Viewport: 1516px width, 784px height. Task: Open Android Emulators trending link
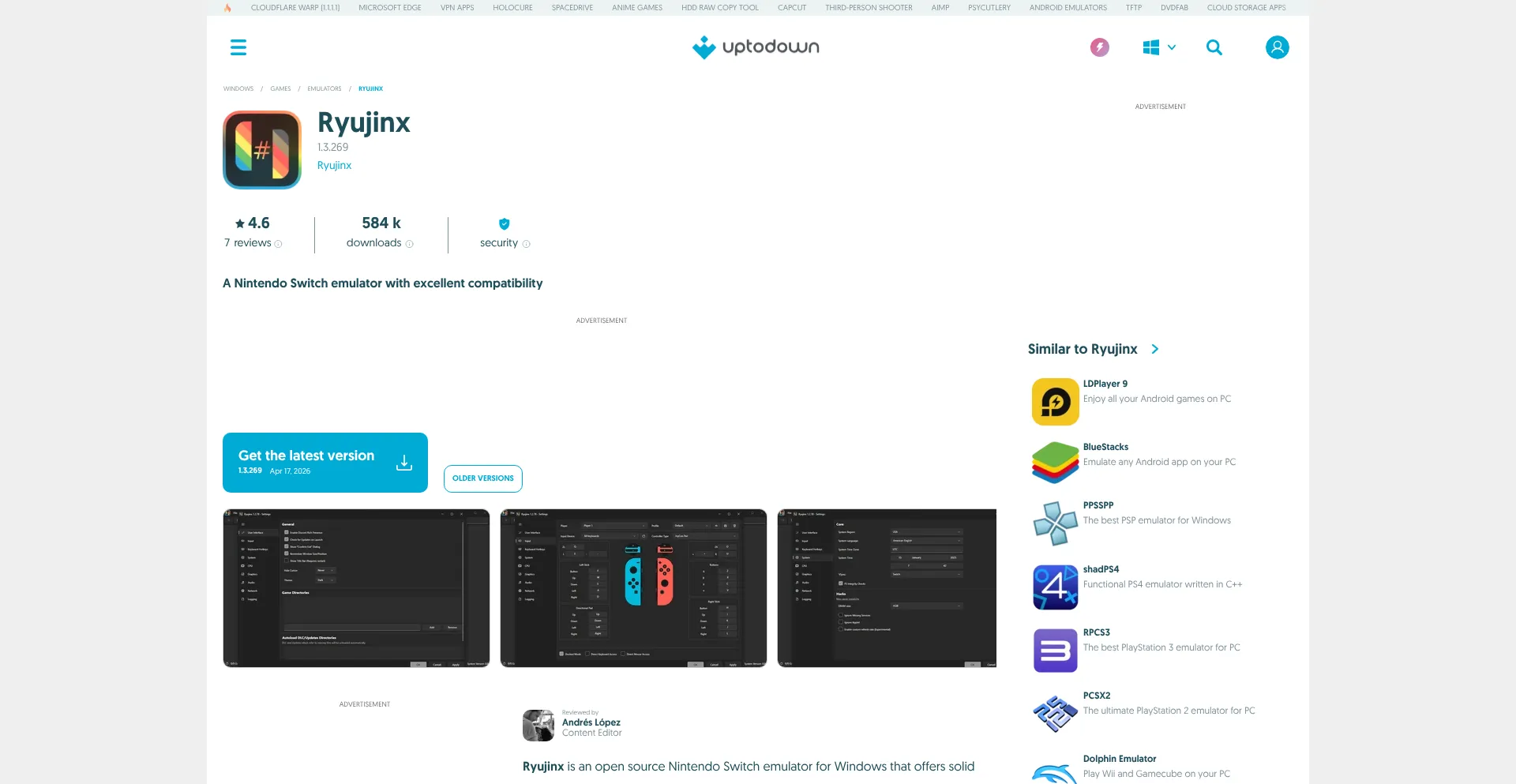(x=1068, y=8)
